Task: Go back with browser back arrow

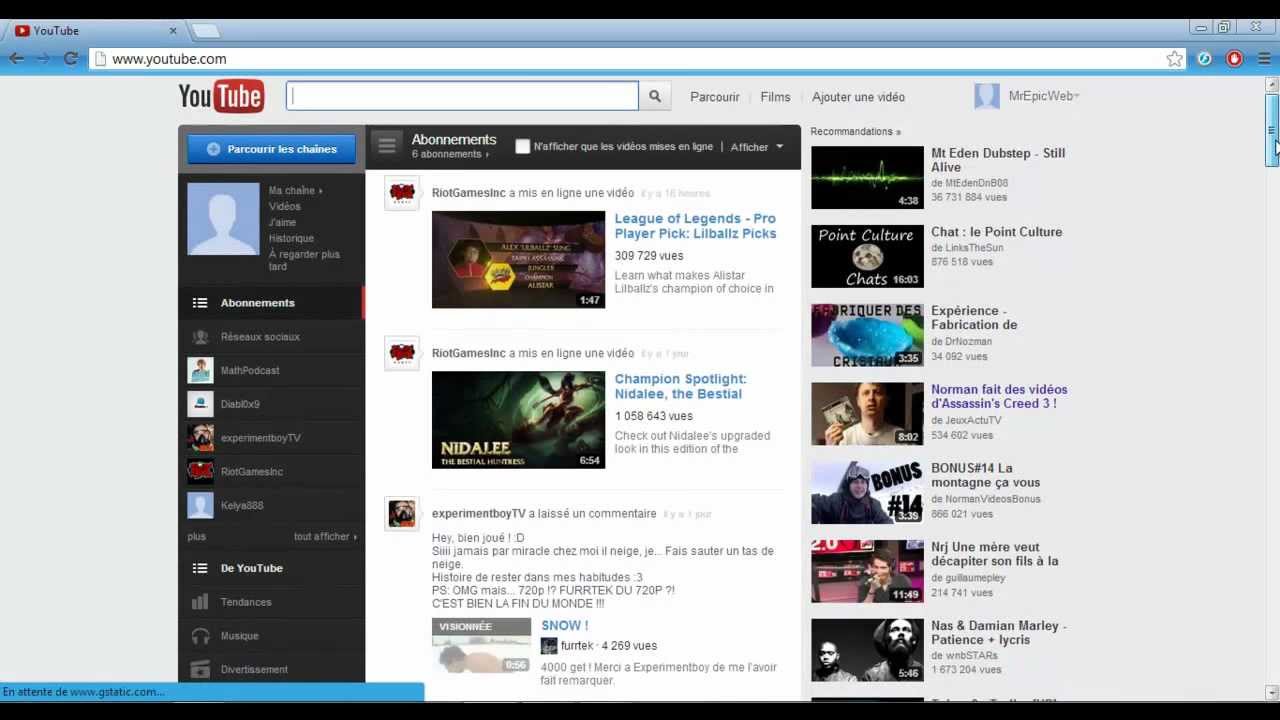Action: pyautogui.click(x=17, y=59)
